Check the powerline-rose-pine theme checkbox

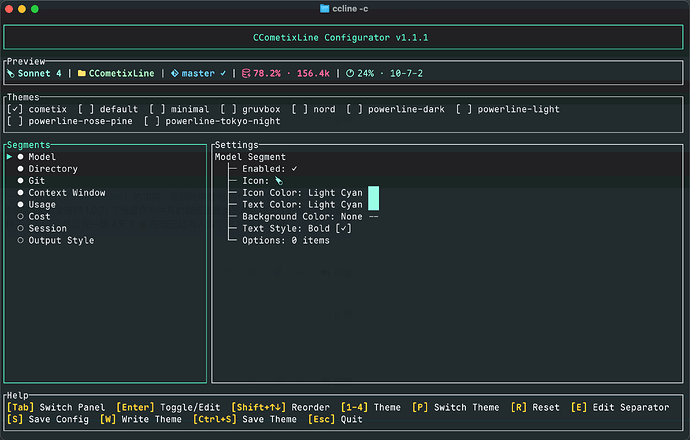coord(15,121)
